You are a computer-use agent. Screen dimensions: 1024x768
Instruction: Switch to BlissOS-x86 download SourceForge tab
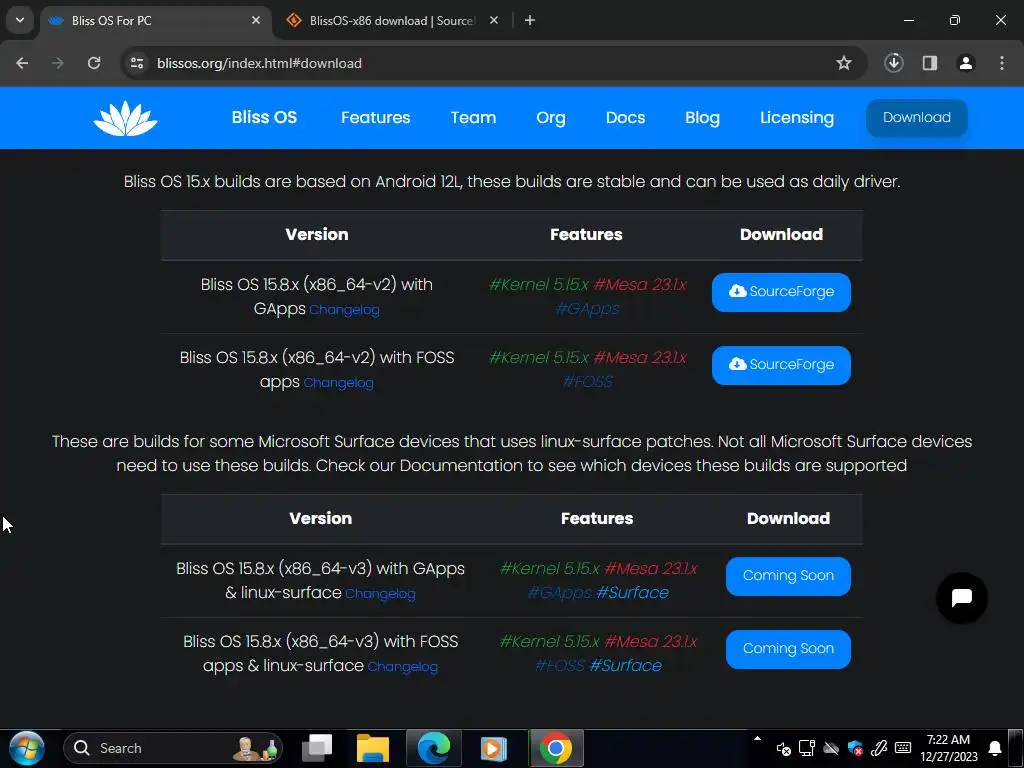(392, 20)
